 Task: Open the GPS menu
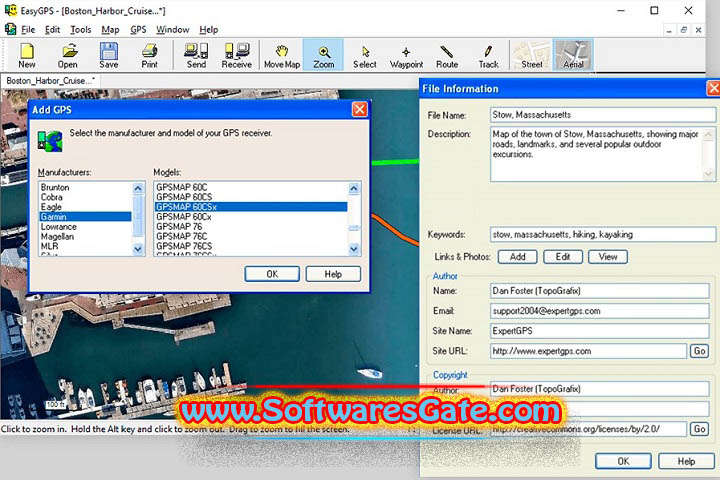pos(138,30)
